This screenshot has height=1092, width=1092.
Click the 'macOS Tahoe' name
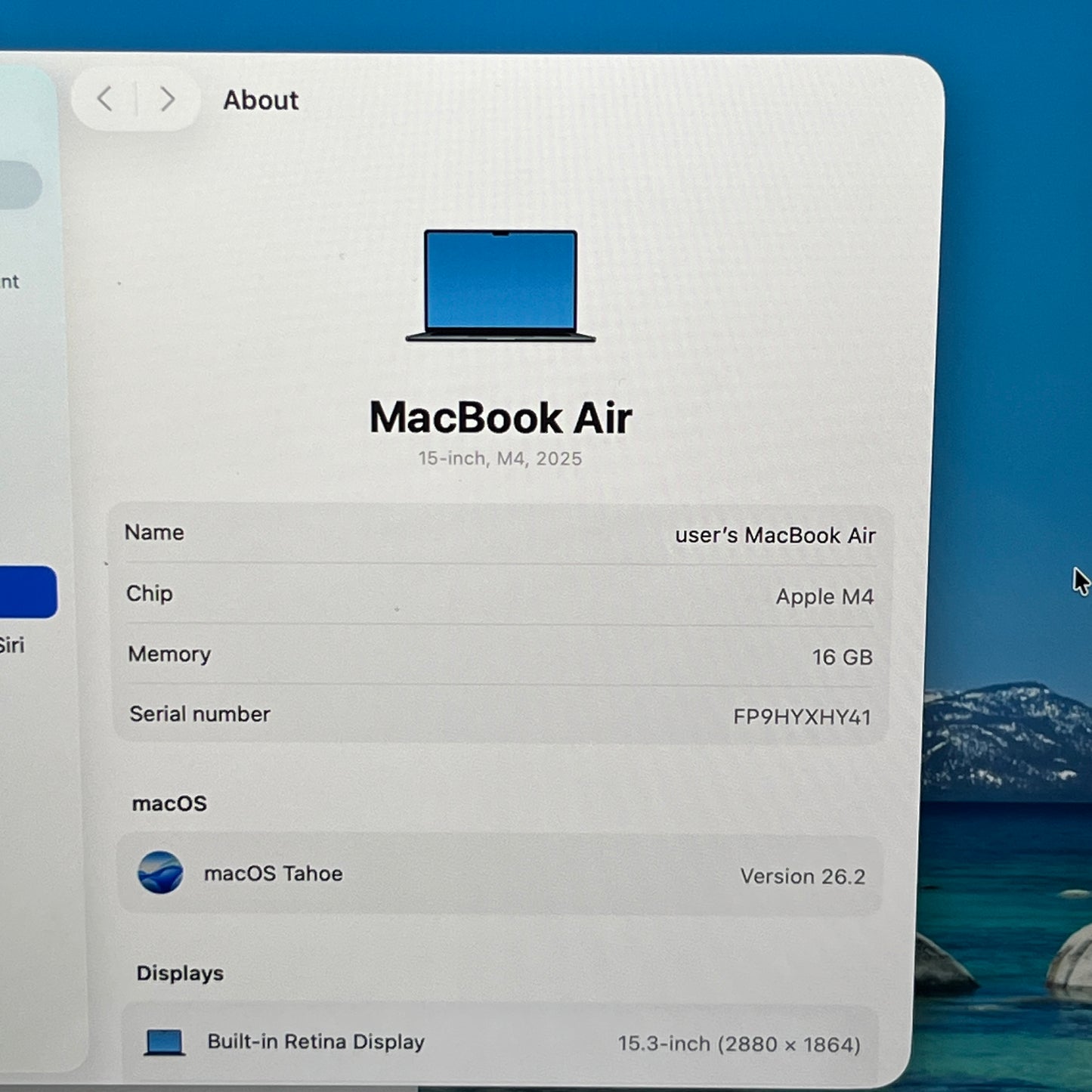(274, 874)
